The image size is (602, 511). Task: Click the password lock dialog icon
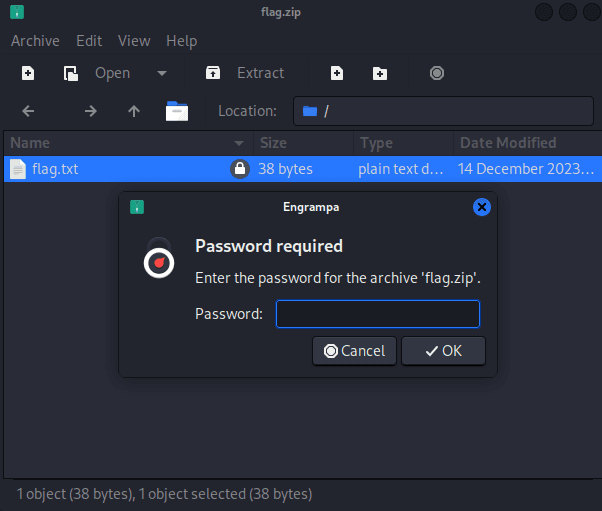(x=159, y=258)
